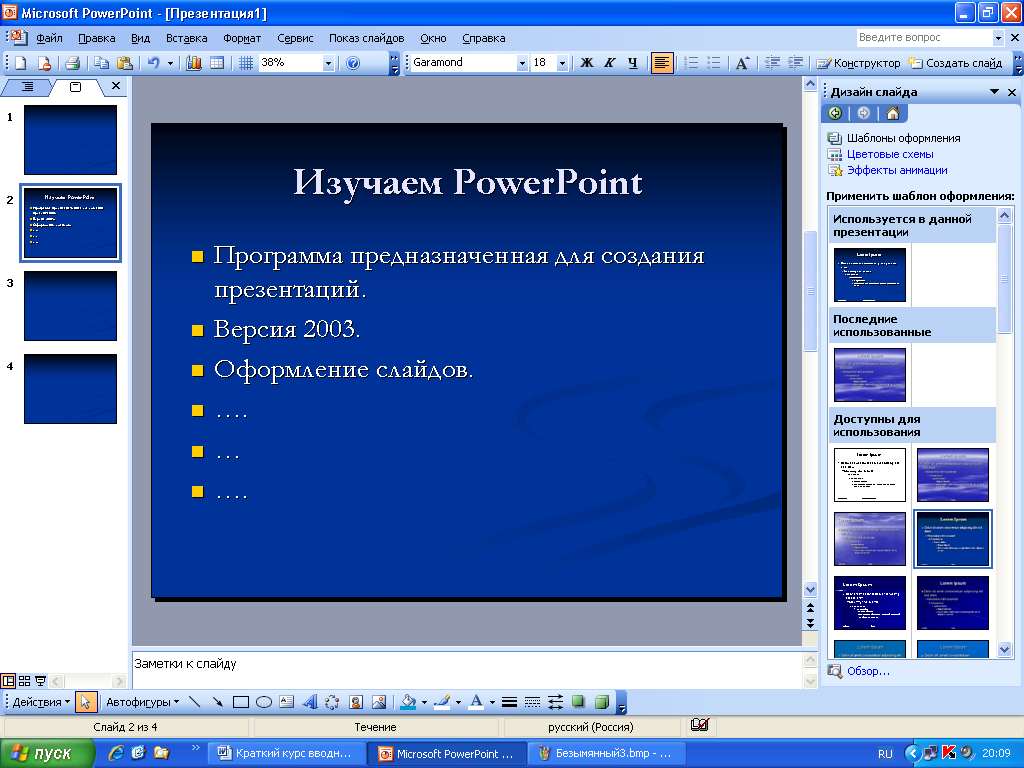Open the Цветовые схемы link

click(x=890, y=154)
